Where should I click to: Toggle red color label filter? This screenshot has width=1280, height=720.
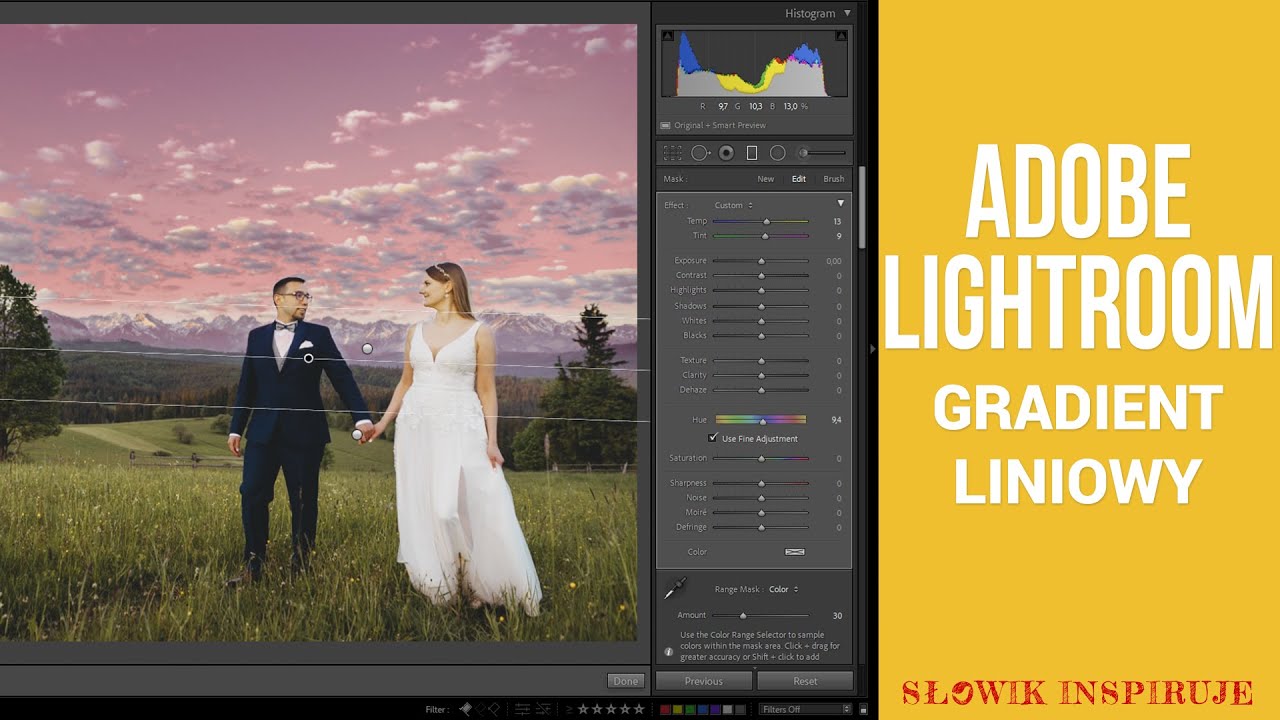pyautogui.click(x=665, y=709)
